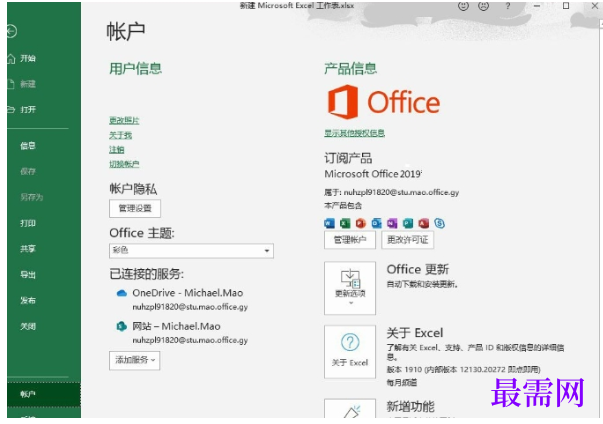
Task: Choose 另存为 in the sidebar
Action: point(32,197)
